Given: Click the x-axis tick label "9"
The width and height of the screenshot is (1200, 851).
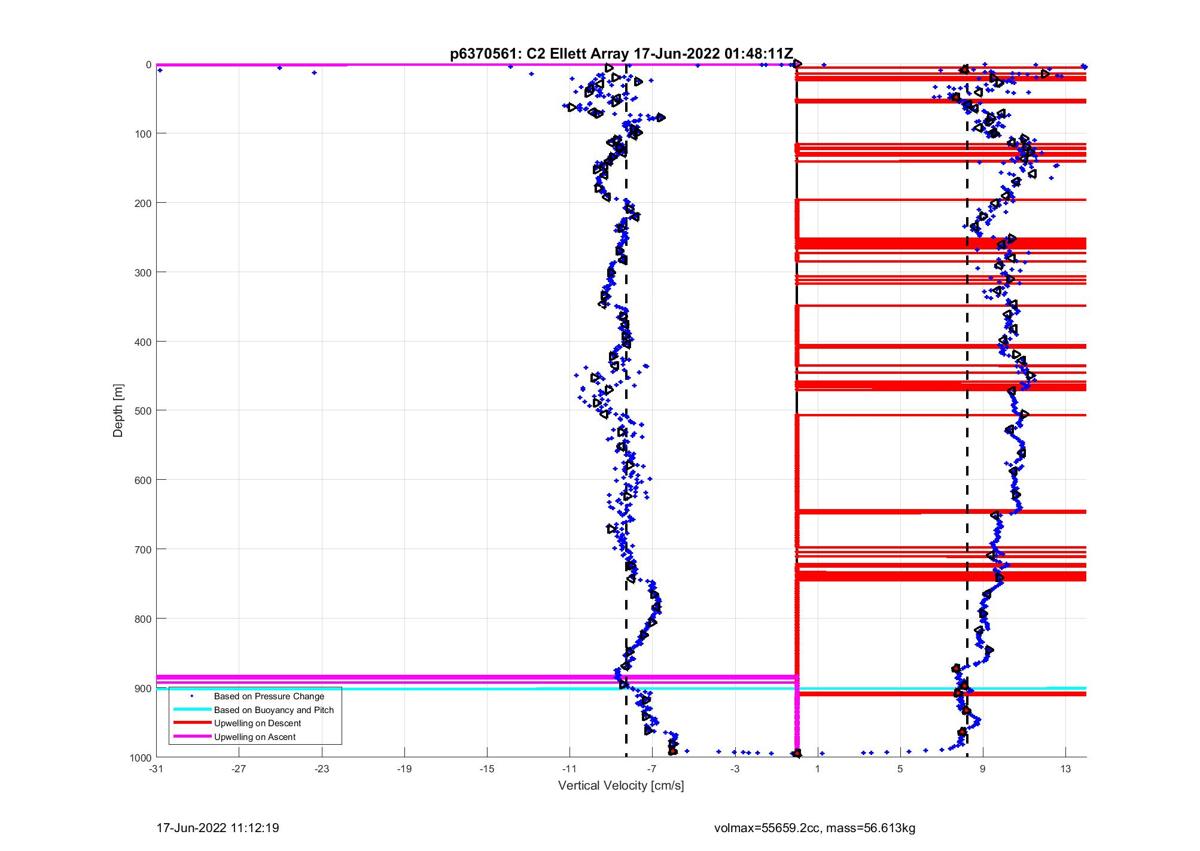Looking at the screenshot, I should tap(983, 769).
